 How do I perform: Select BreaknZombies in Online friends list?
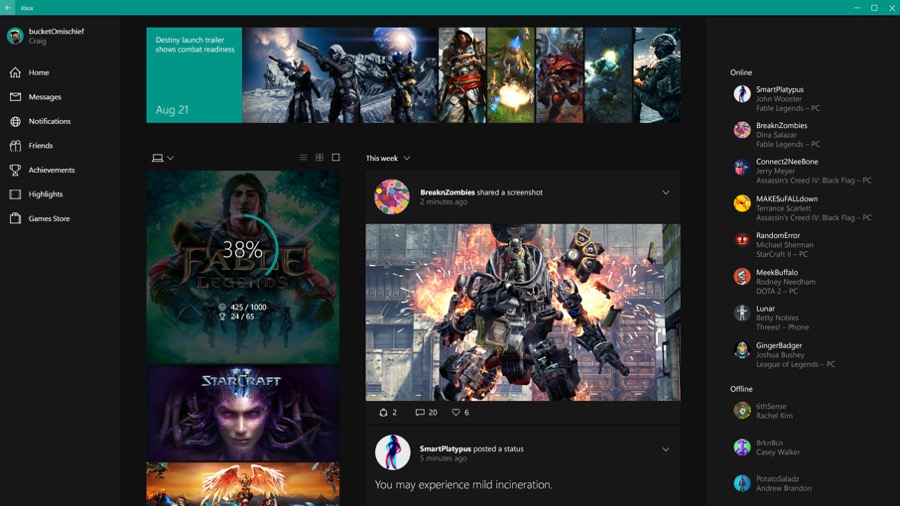click(x=782, y=125)
